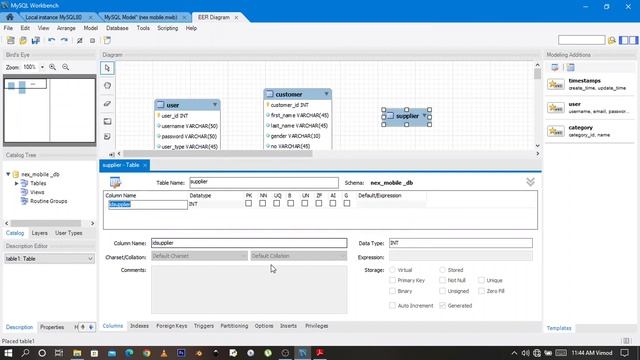640x360 pixels.
Task: Open File Explorer from taskbar
Action: (x=77, y=353)
